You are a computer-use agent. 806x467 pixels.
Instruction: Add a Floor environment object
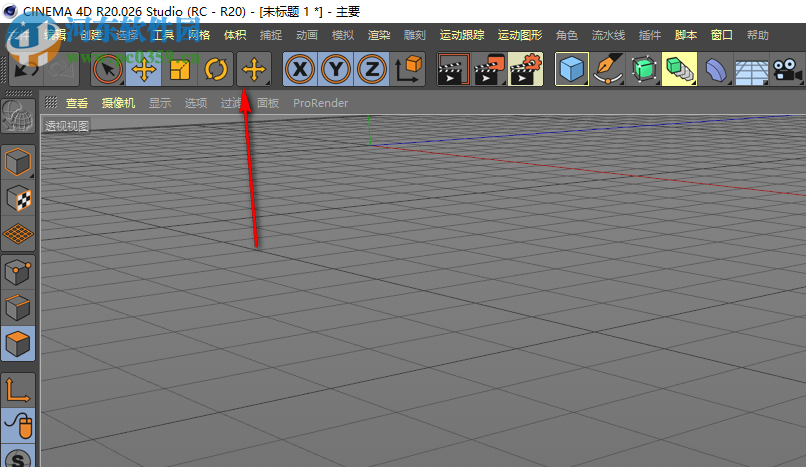[x=752, y=69]
